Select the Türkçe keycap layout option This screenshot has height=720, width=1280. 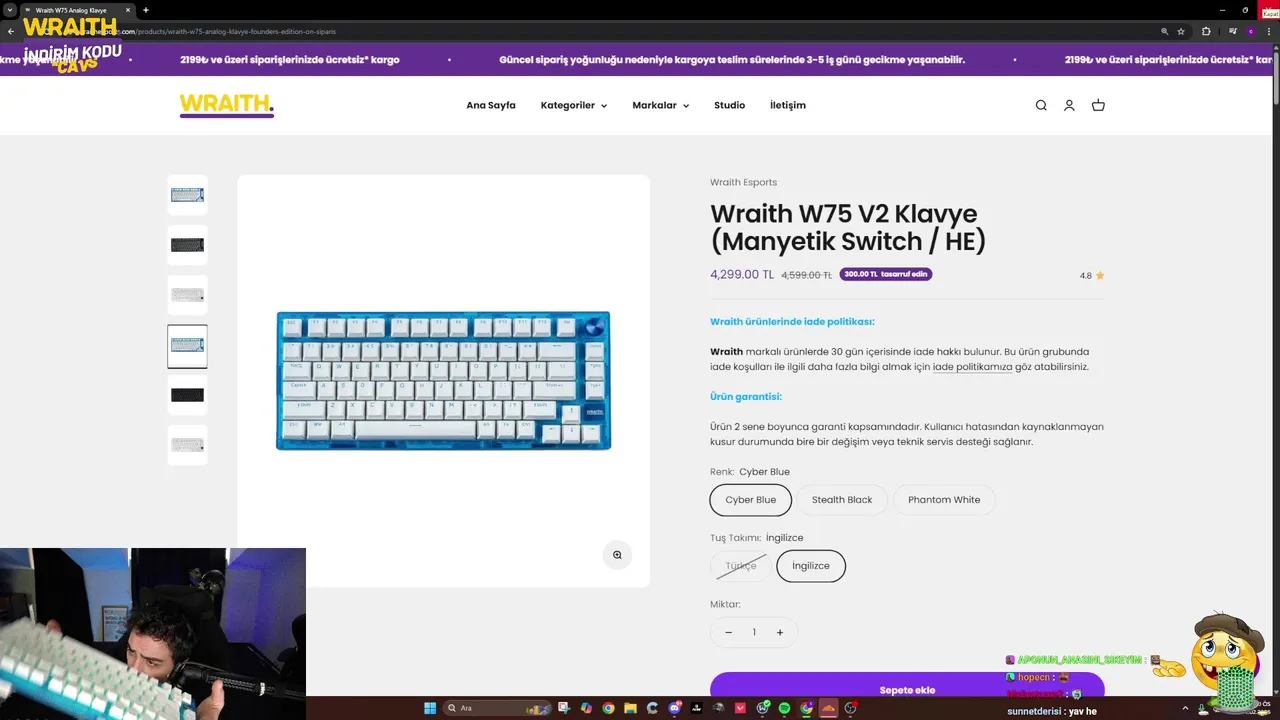[741, 566]
